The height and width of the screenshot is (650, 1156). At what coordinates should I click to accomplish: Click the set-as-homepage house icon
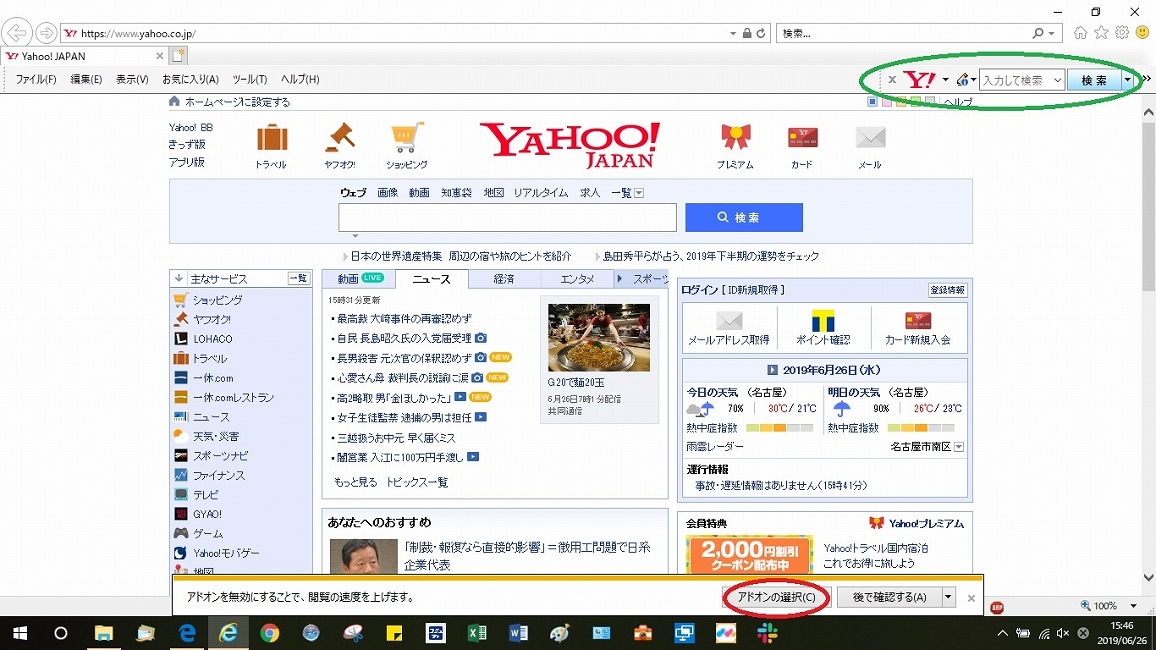pyautogui.click(x=174, y=102)
